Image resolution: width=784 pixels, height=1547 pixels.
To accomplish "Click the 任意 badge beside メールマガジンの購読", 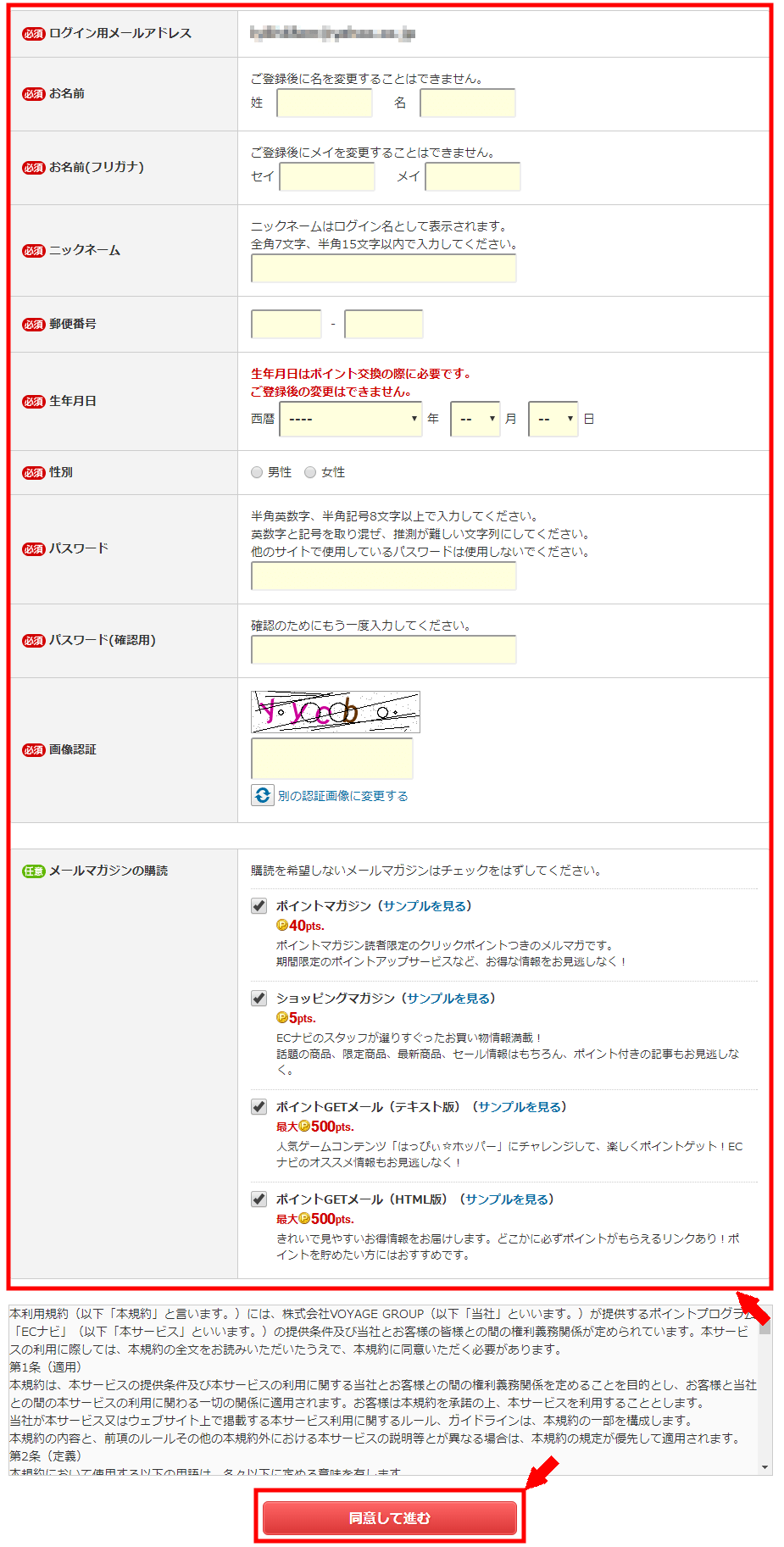I will [34, 871].
